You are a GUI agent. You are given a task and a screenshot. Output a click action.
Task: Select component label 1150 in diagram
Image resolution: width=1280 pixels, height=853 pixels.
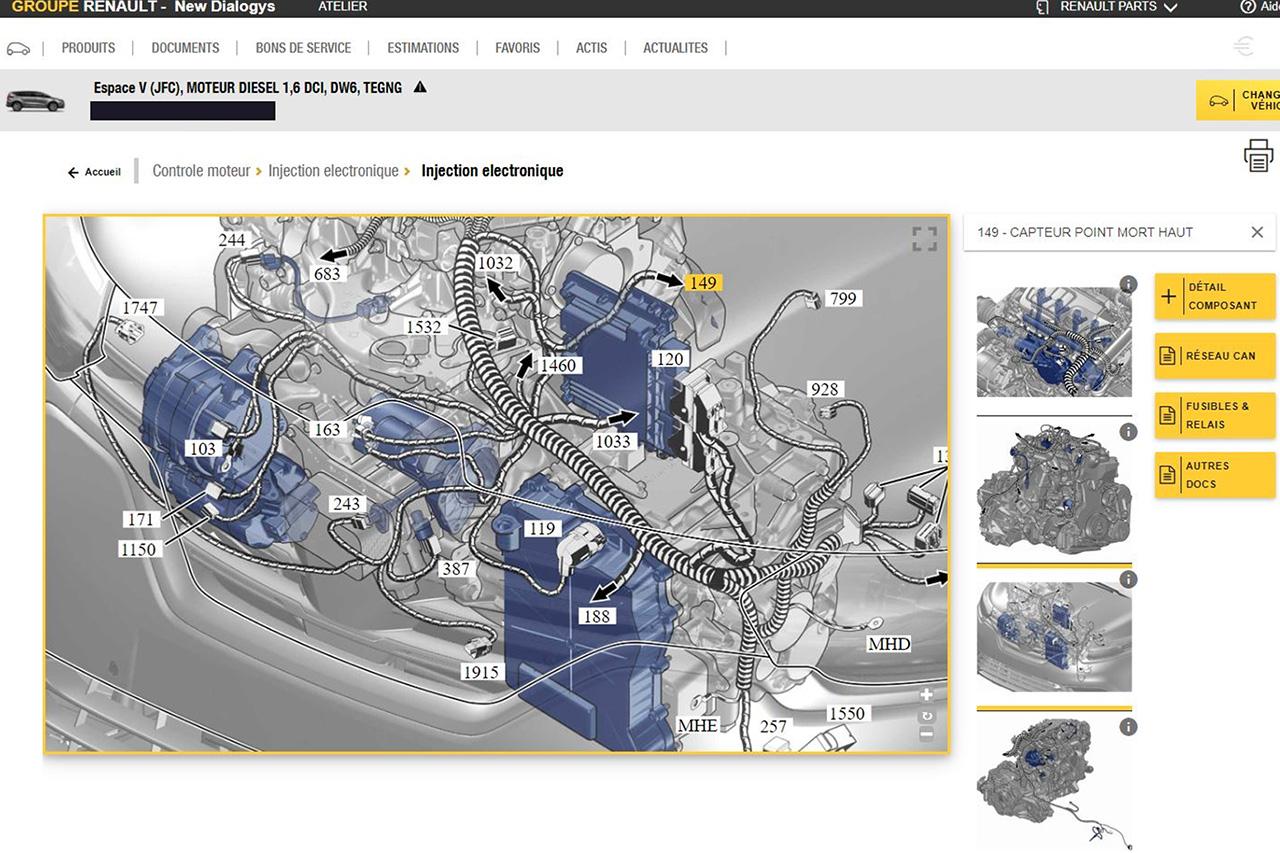tap(138, 549)
